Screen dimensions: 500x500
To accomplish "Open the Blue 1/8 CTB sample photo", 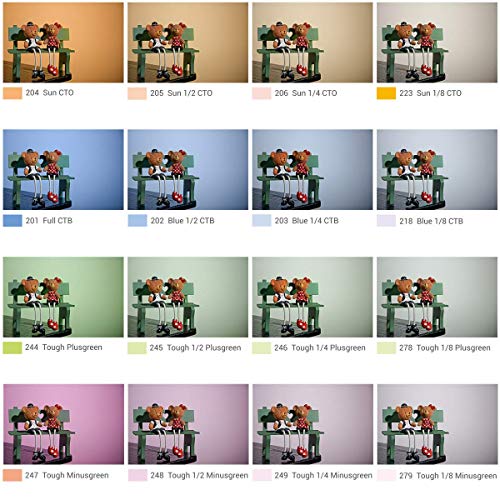I will [x=437, y=170].
